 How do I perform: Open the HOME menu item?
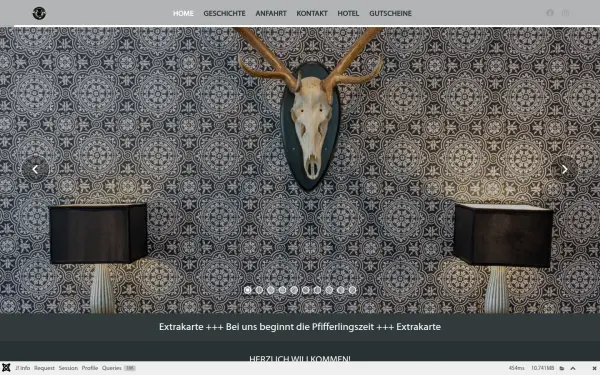click(x=183, y=13)
